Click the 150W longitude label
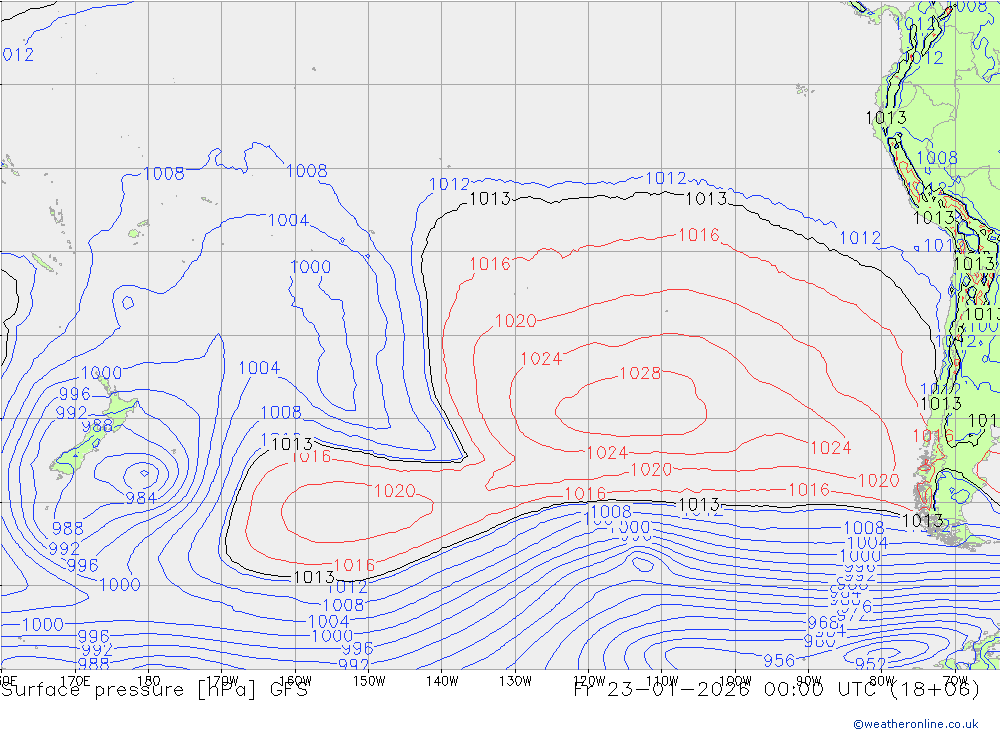This screenshot has height=733, width=1000. (x=369, y=681)
